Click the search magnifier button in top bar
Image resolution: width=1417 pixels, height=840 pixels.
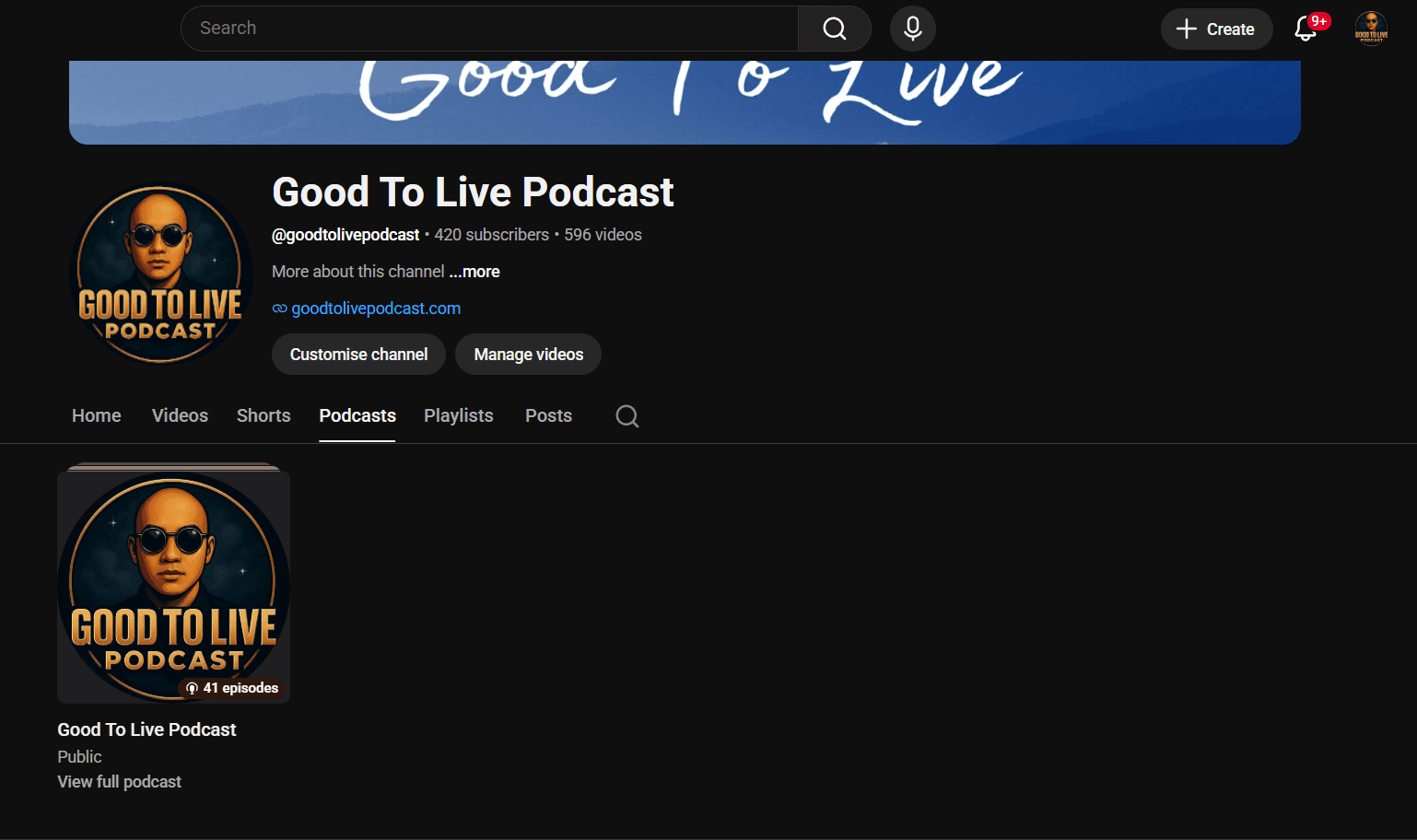[835, 29]
